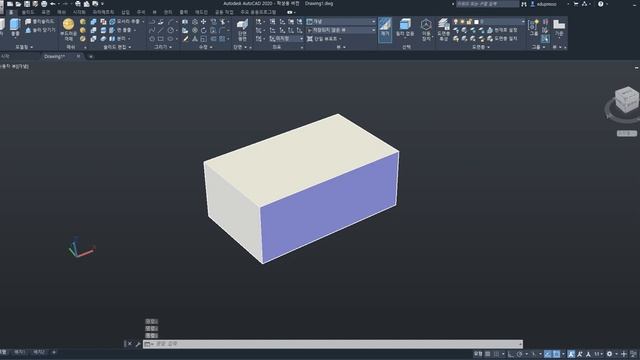Click the Help question mark icon

coord(600,4)
